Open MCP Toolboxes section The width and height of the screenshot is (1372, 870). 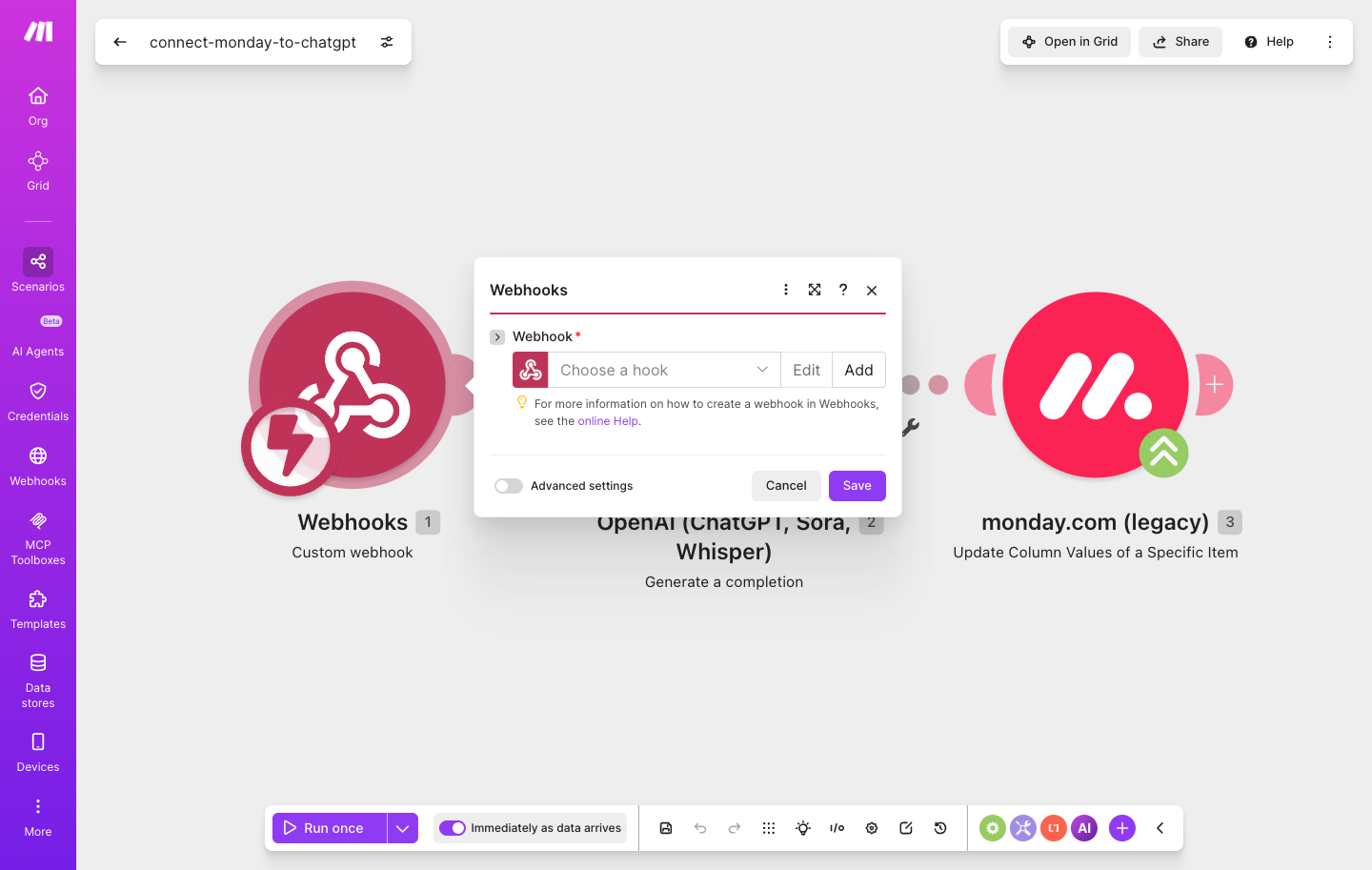pos(38,537)
